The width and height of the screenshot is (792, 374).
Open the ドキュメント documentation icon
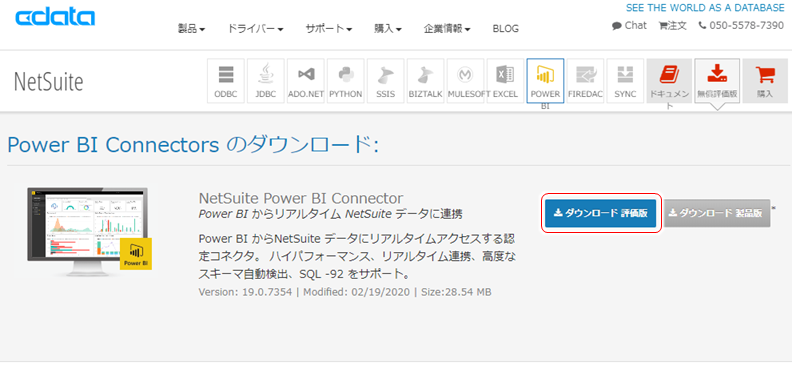pos(669,81)
